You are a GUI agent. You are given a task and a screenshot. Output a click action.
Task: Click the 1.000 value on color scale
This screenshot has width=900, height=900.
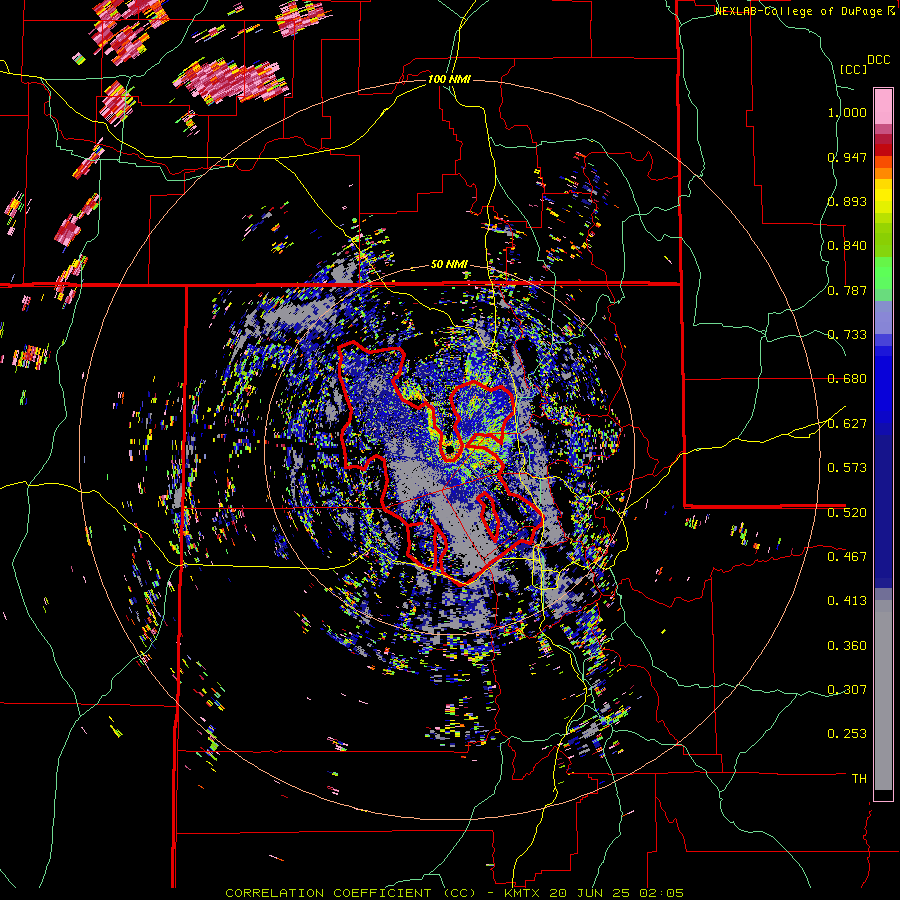(x=847, y=112)
